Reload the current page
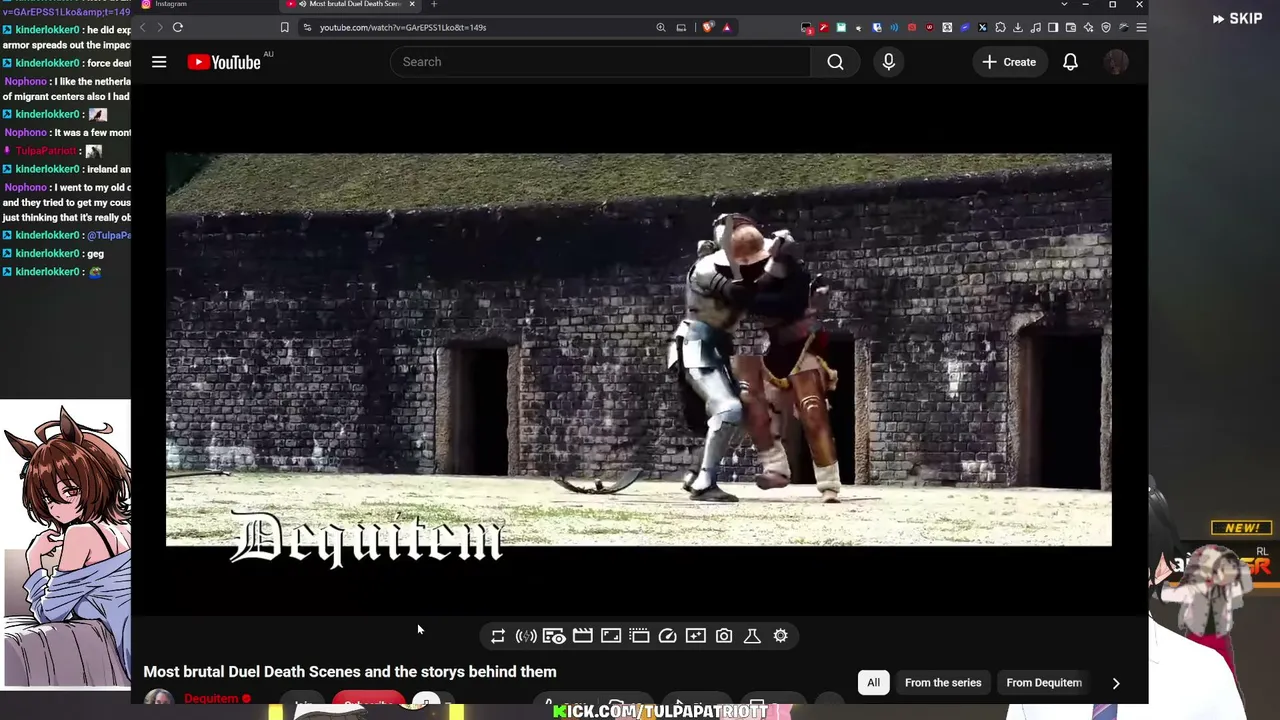Image resolution: width=1280 pixels, height=720 pixels. [178, 27]
